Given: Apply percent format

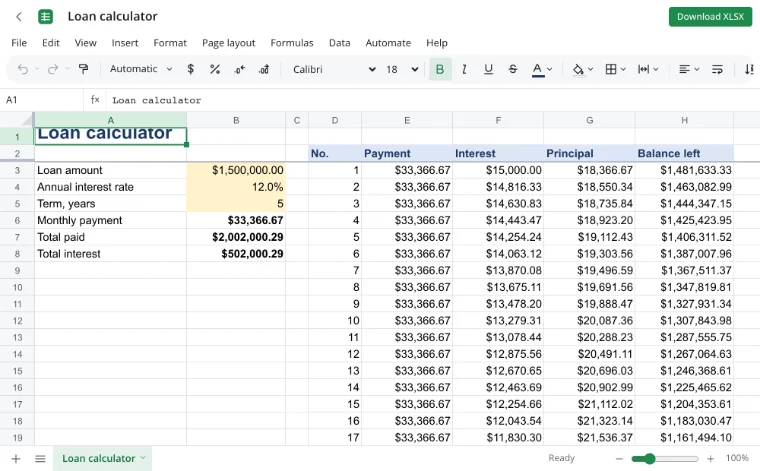Looking at the screenshot, I should click(x=215, y=69).
